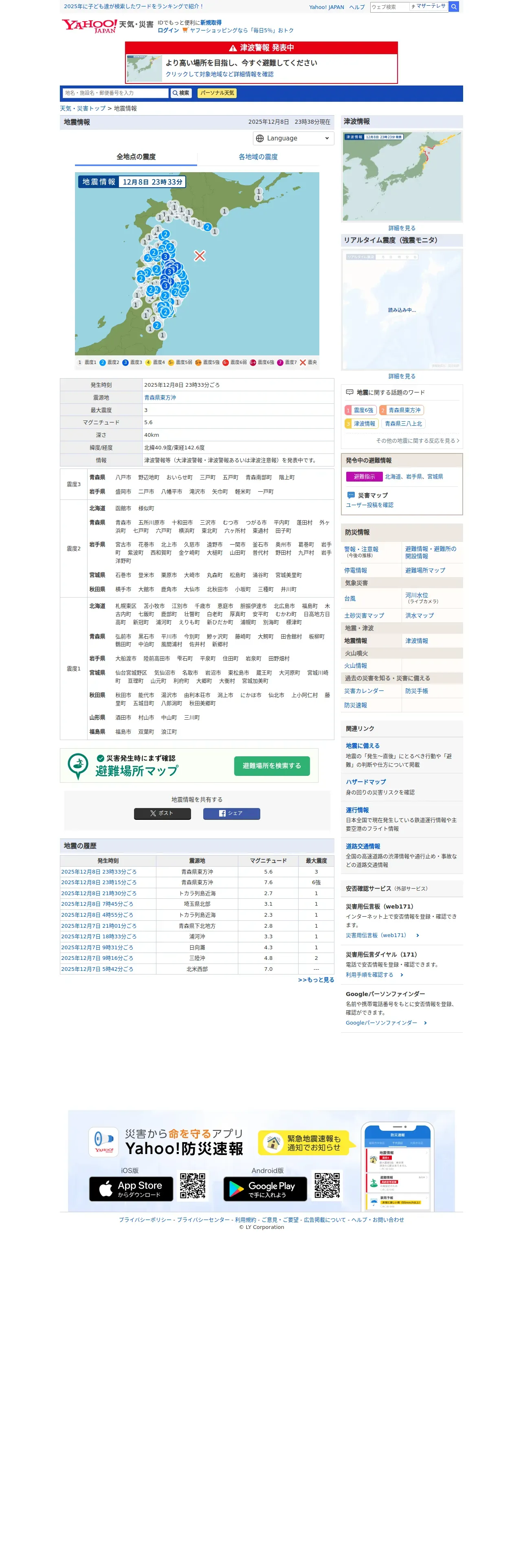The width and height of the screenshot is (523, 1568).
Task: Click the 震度4 legend icon
Action: [148, 362]
